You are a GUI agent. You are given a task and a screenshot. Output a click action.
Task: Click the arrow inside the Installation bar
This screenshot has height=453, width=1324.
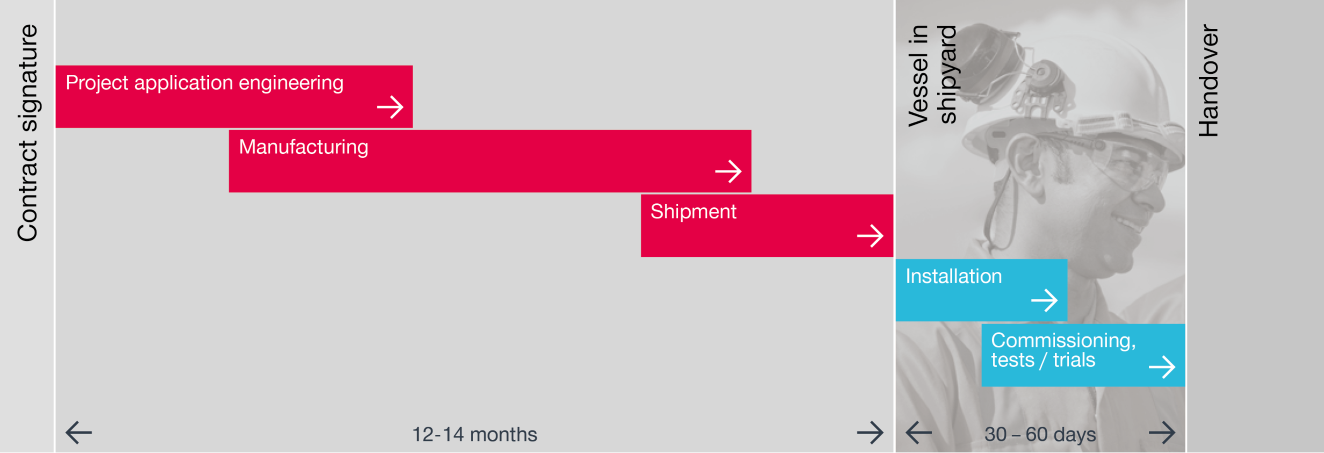click(1044, 300)
